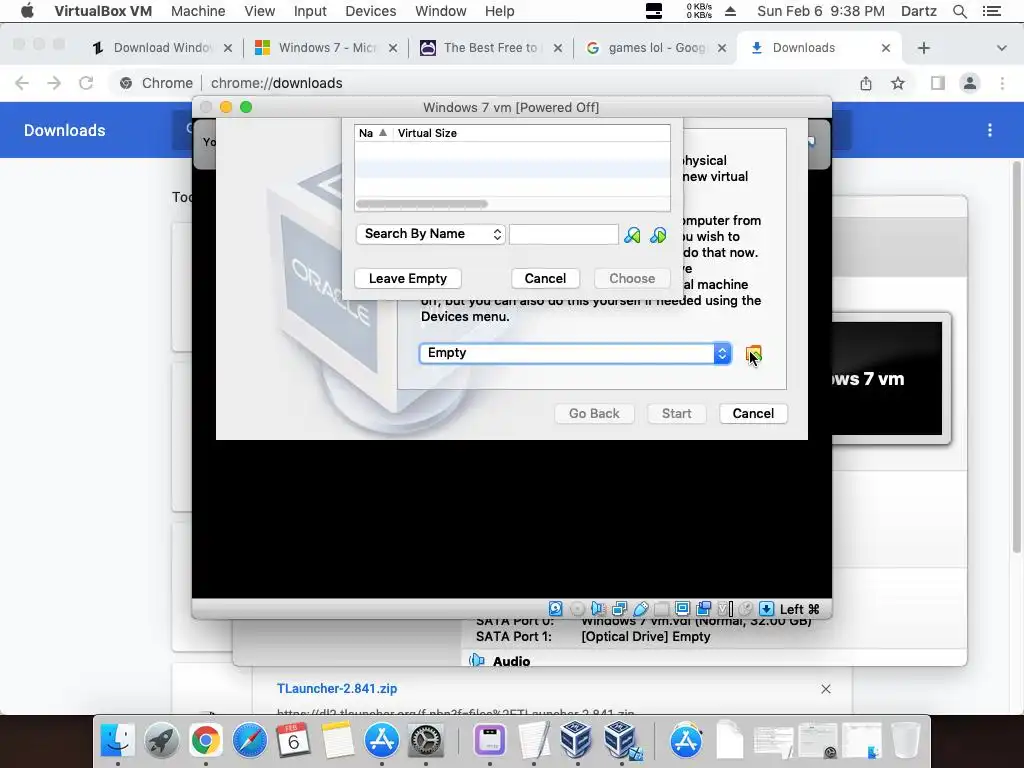The width and height of the screenshot is (1024, 768).
Task: Open Finder from the dock
Action: 118,741
